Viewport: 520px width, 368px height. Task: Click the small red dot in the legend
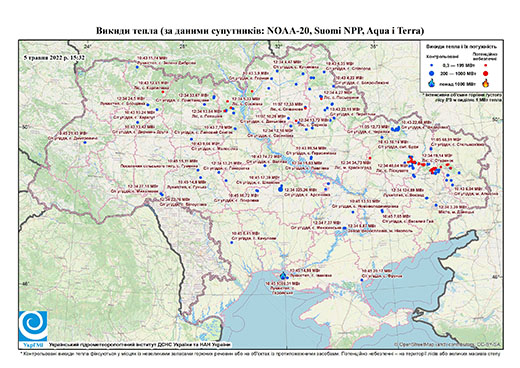[x=486, y=65]
